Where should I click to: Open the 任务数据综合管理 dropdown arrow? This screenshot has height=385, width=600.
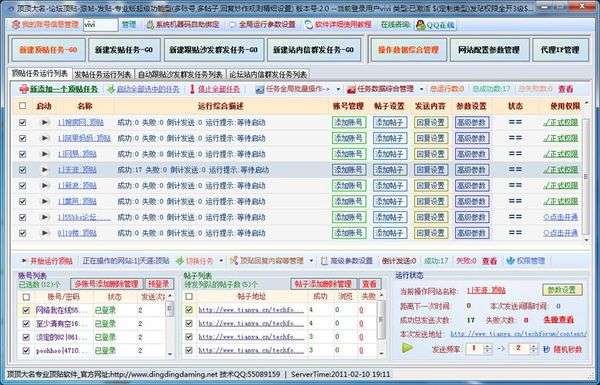pos(422,90)
